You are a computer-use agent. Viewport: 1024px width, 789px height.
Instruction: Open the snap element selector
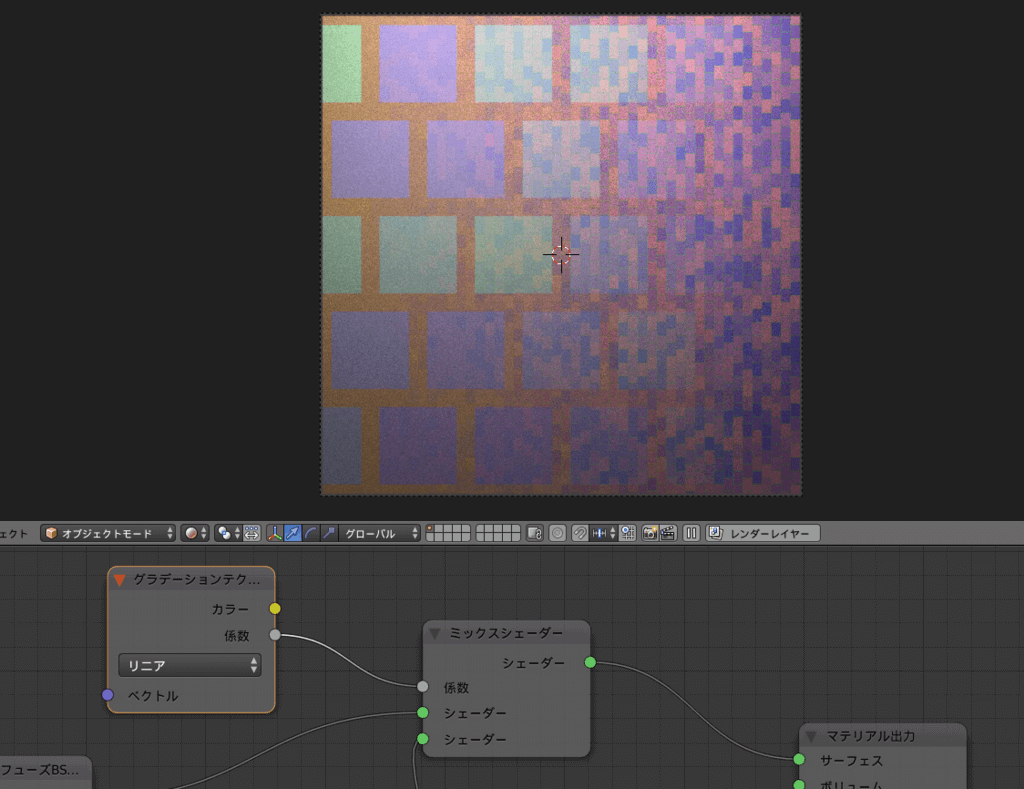tap(603, 534)
